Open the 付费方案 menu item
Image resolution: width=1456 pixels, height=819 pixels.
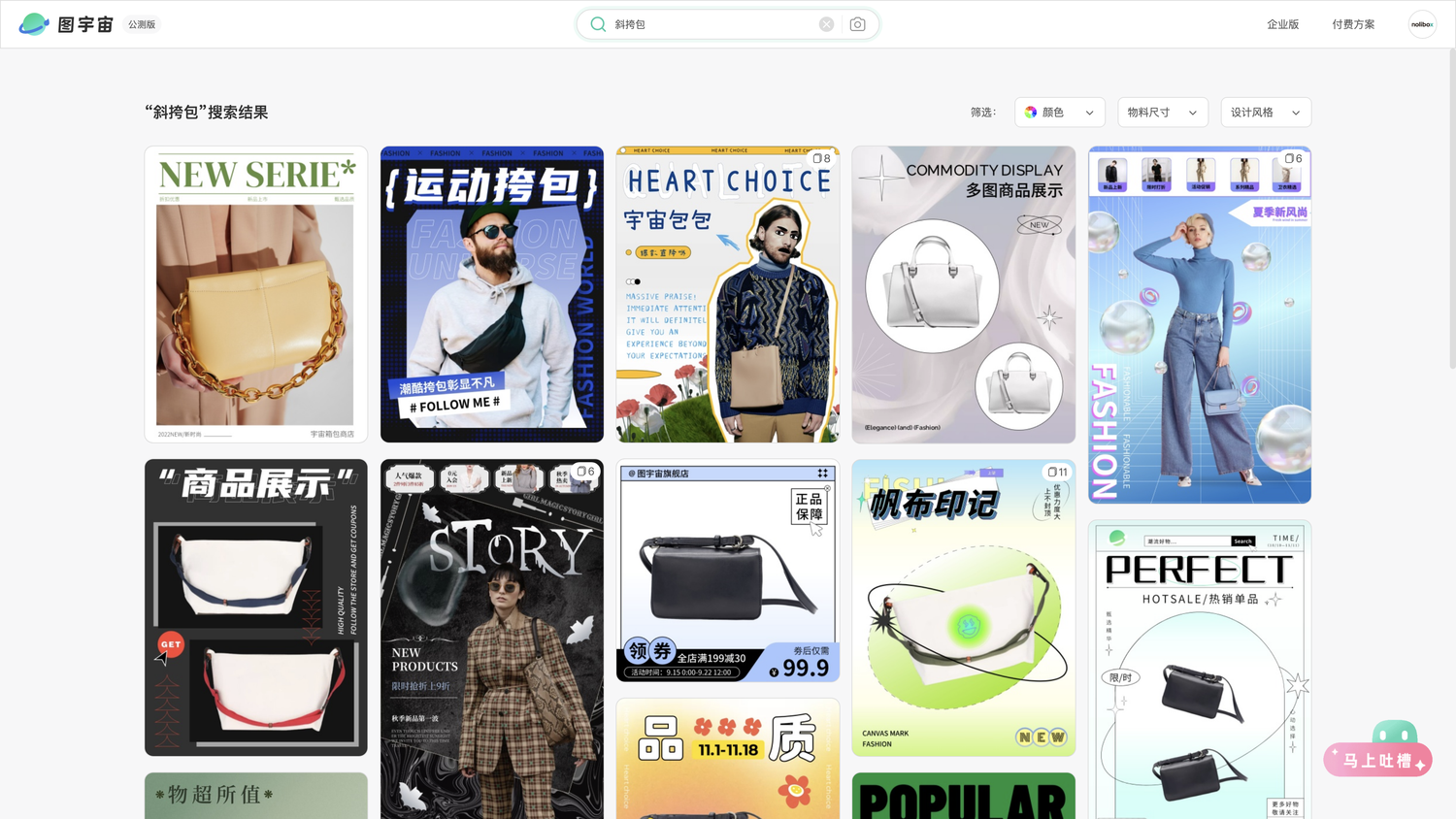click(1353, 24)
